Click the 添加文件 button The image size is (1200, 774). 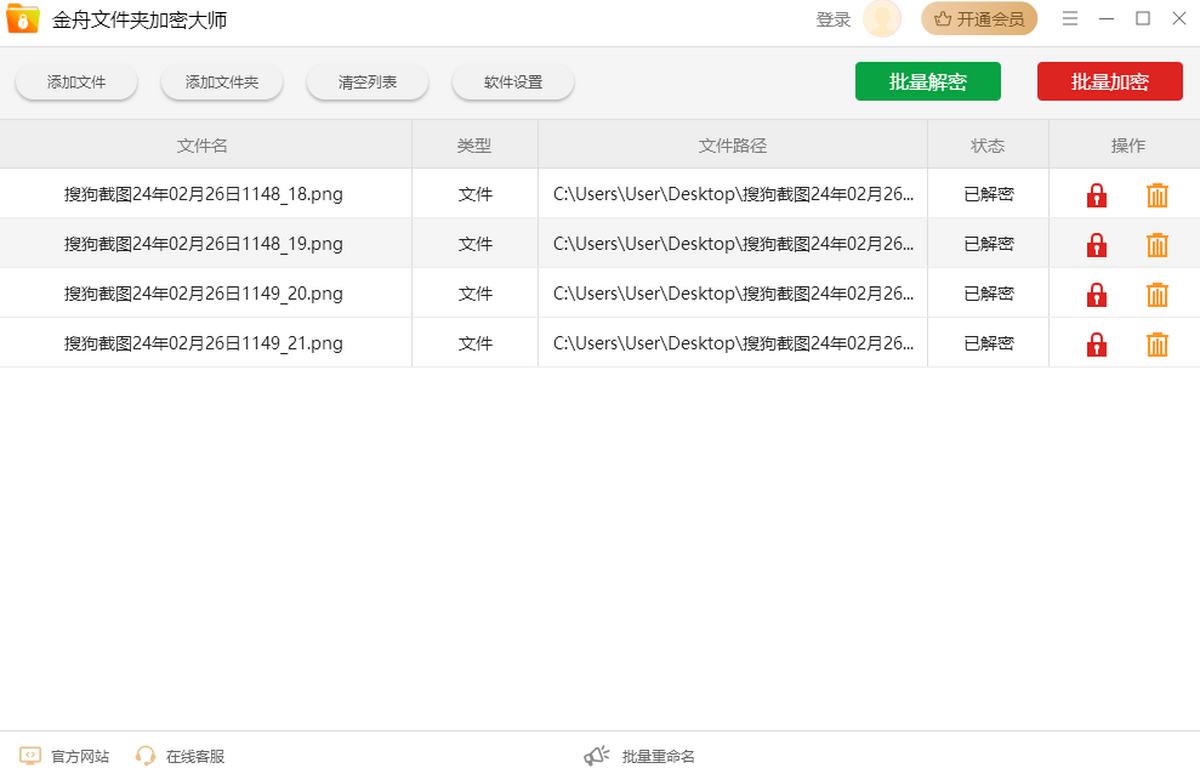click(76, 83)
